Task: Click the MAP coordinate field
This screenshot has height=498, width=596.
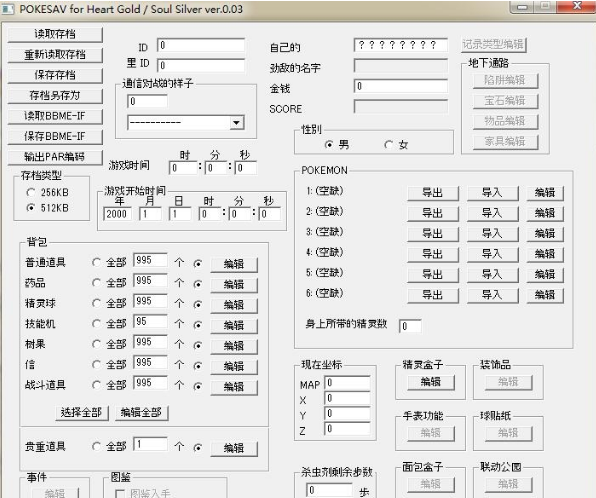Action: point(347,383)
